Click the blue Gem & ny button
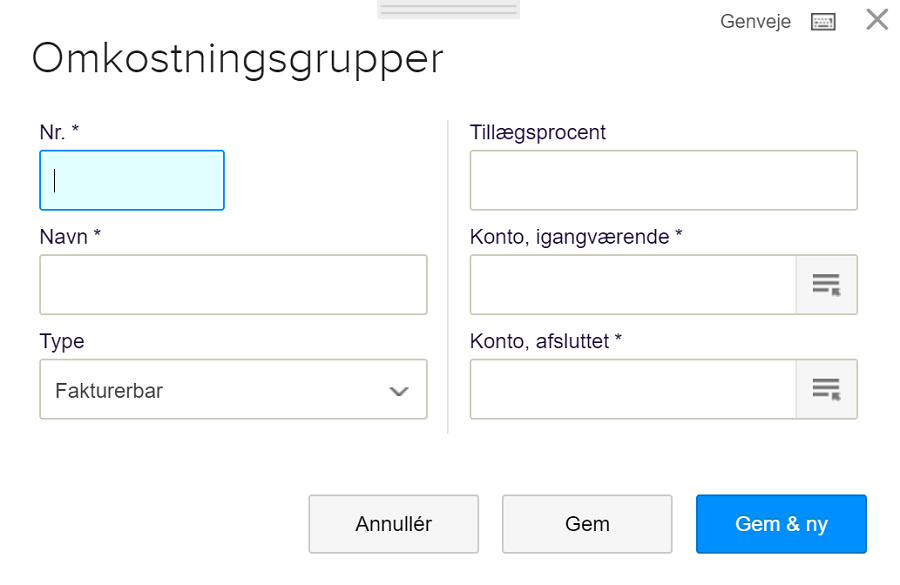Image resolution: width=900 pixels, height=585 pixels. pyautogui.click(x=781, y=524)
